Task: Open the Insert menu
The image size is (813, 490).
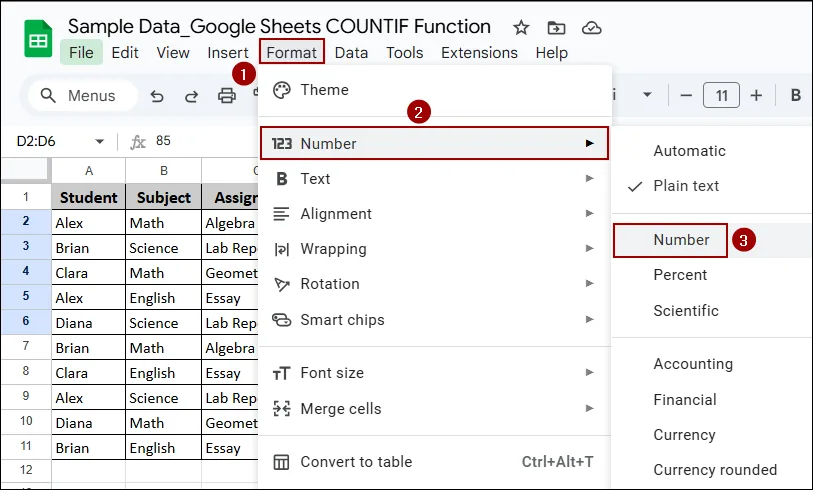Action: 228,52
